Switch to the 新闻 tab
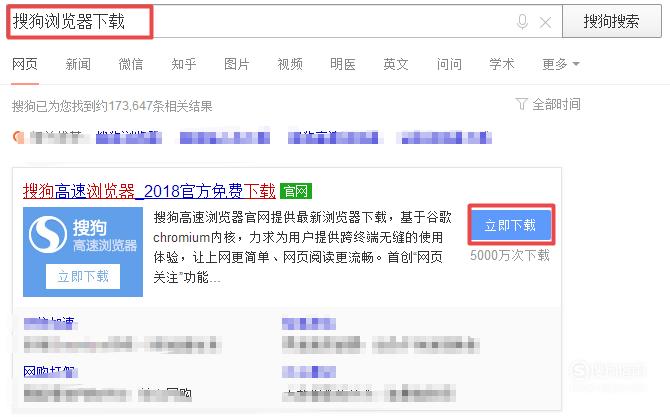 78,64
